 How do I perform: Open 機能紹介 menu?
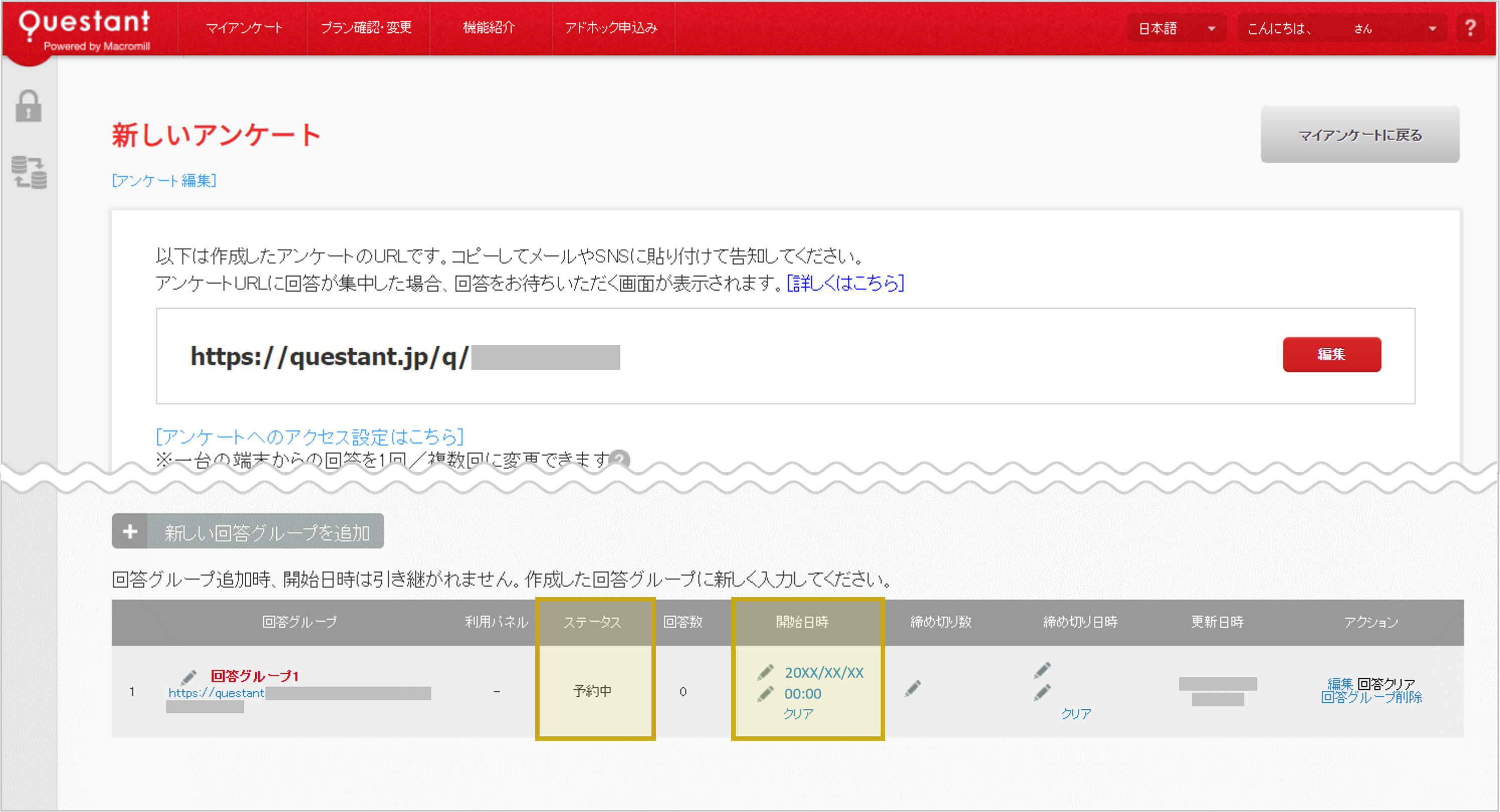(489, 28)
